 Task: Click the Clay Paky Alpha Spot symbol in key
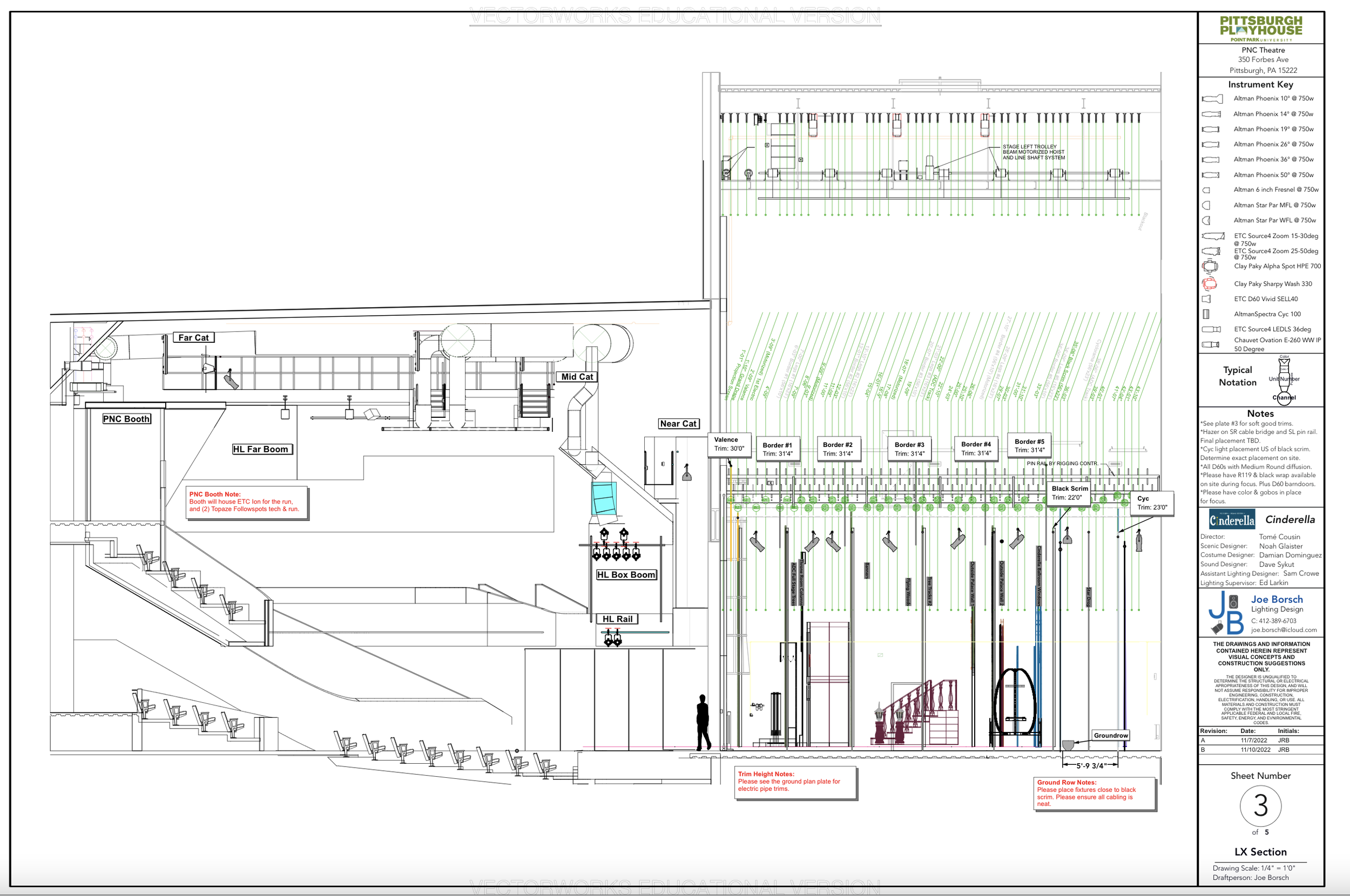point(1209,266)
